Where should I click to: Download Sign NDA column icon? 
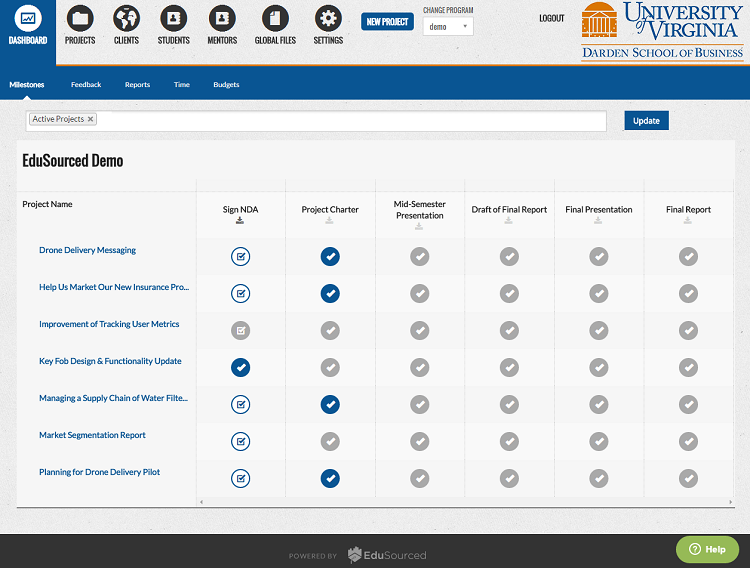tap(240, 221)
